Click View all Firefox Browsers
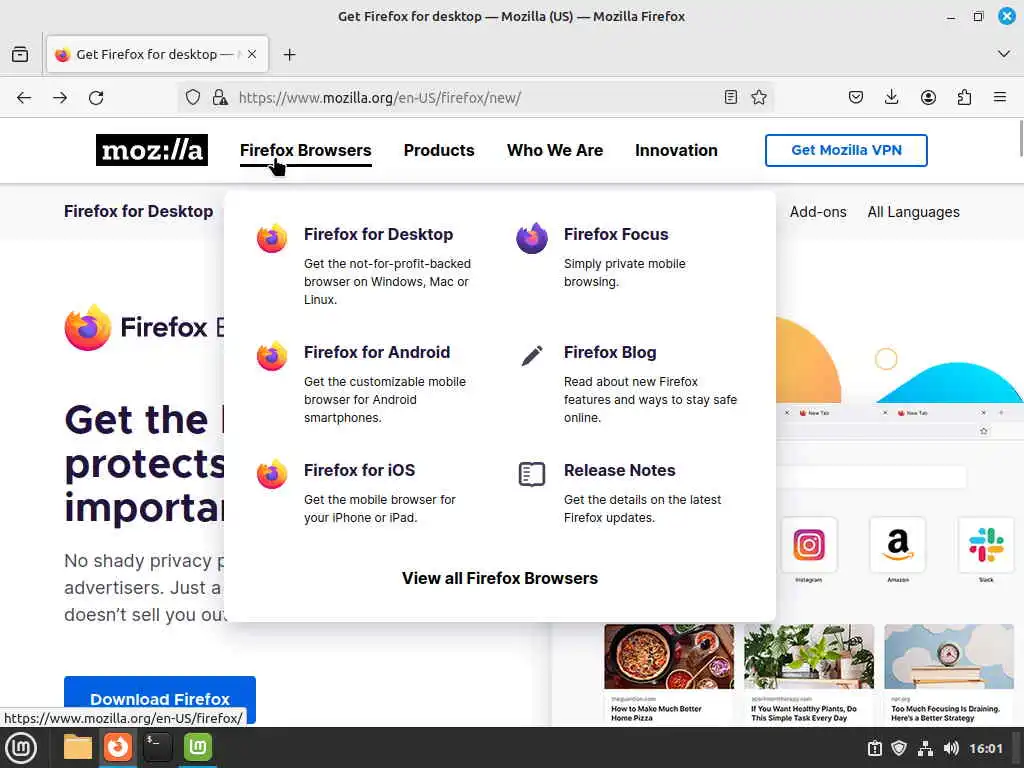Image resolution: width=1024 pixels, height=768 pixels. click(x=500, y=579)
